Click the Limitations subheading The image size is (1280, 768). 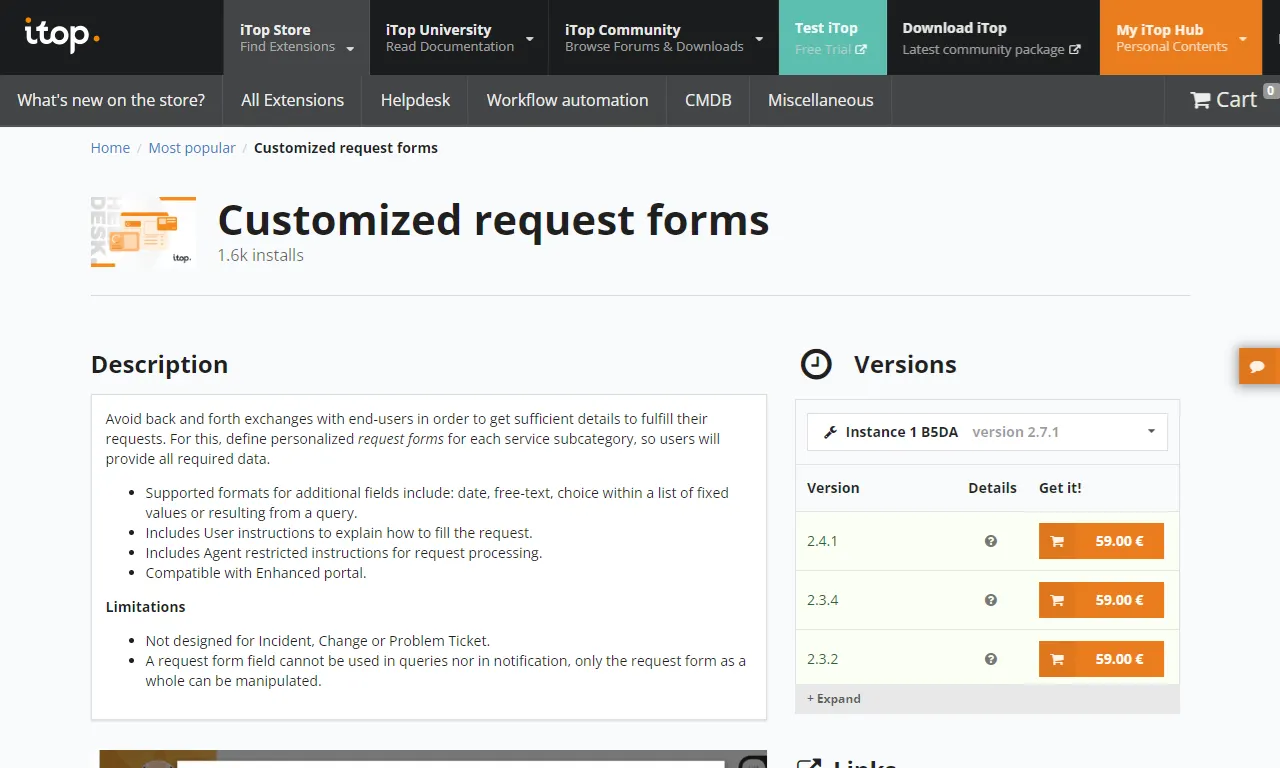pos(145,607)
